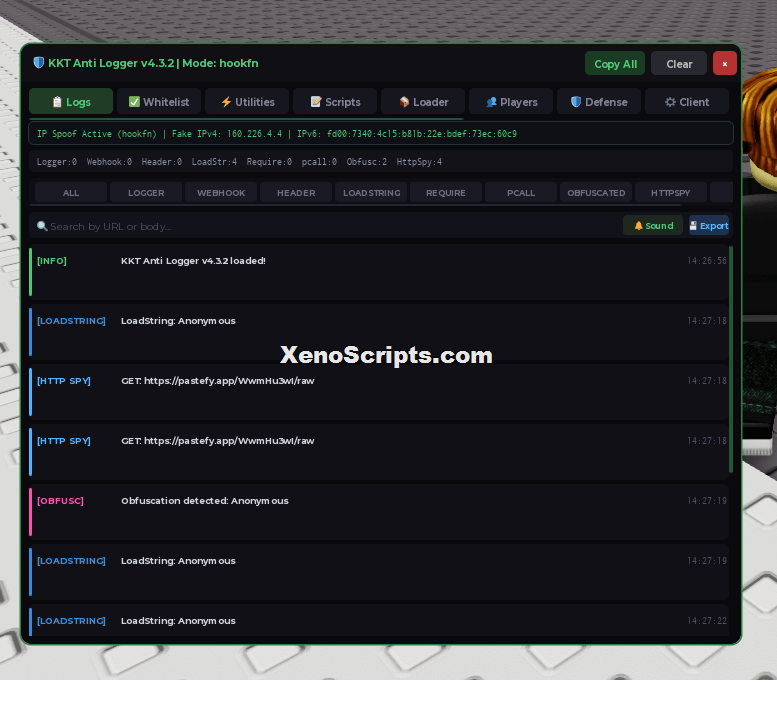Click the Webhook:0 counter

coord(109,162)
